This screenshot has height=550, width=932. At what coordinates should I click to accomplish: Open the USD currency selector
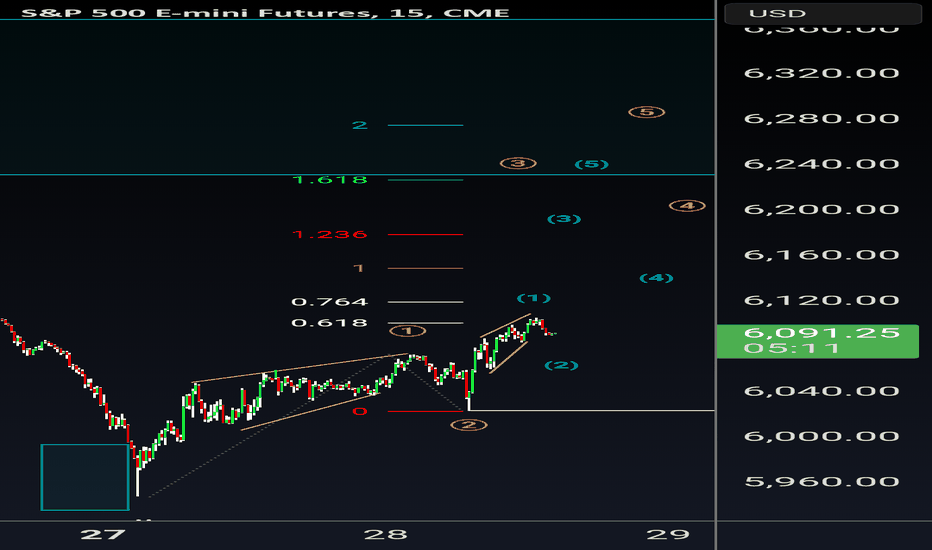coord(823,13)
